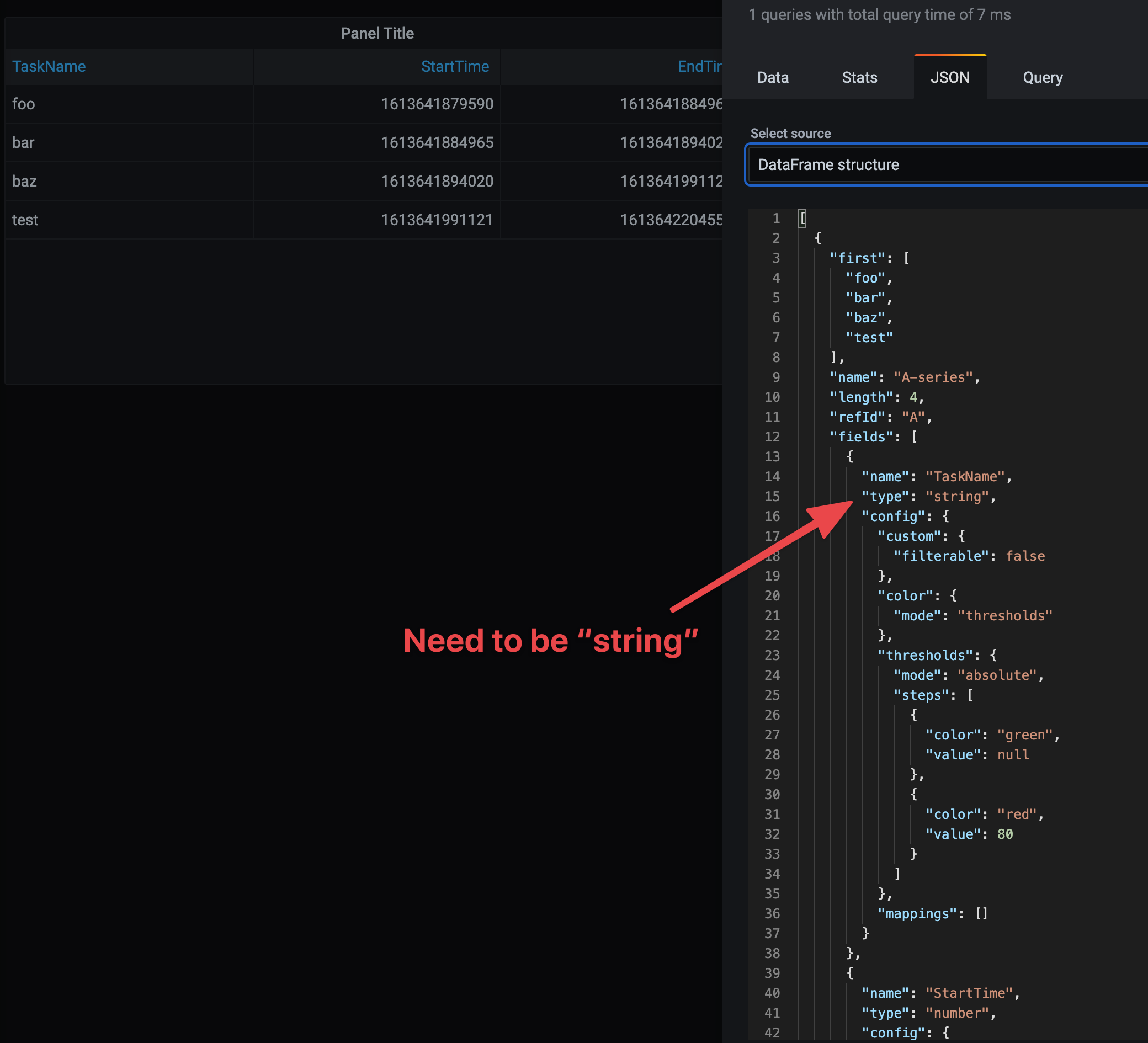
Task: Open the Panel Title menu
Action: [377, 33]
